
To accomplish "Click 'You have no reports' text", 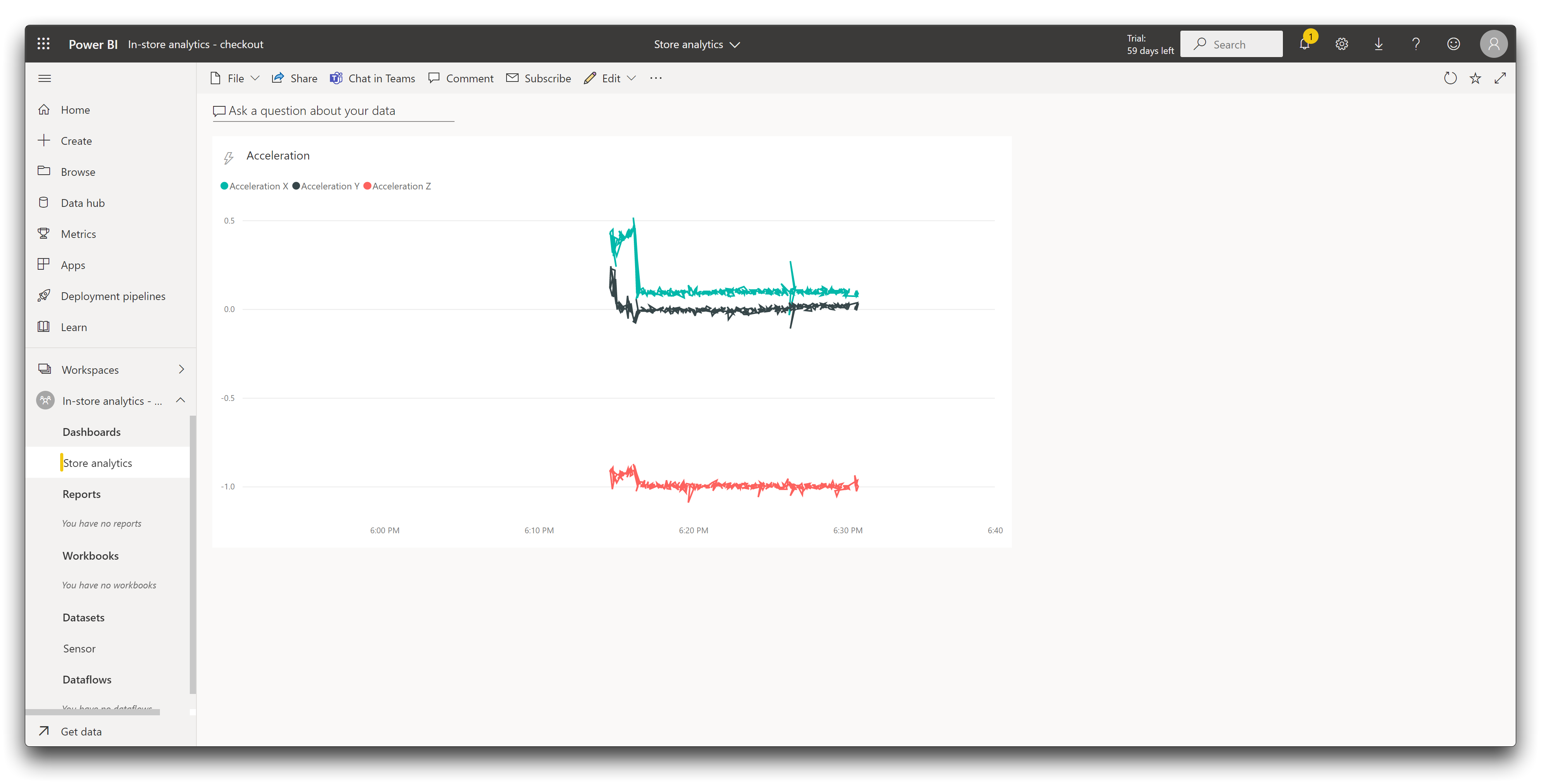I will tap(102, 523).
